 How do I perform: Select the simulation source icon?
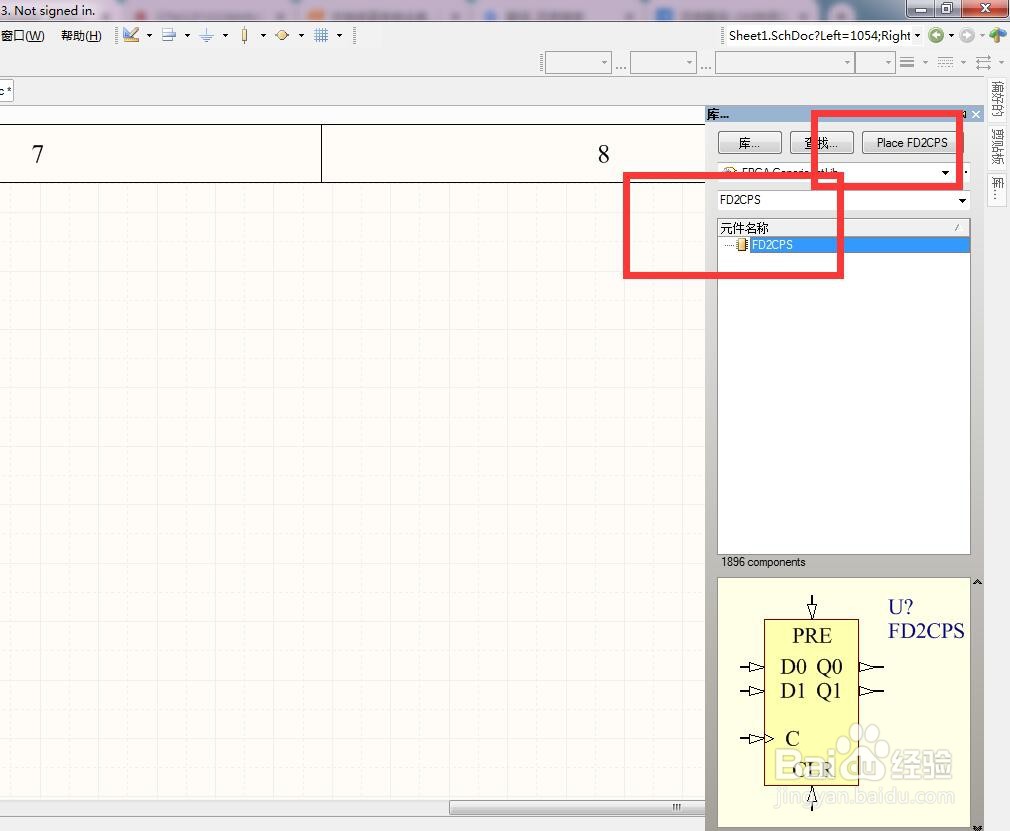click(281, 35)
